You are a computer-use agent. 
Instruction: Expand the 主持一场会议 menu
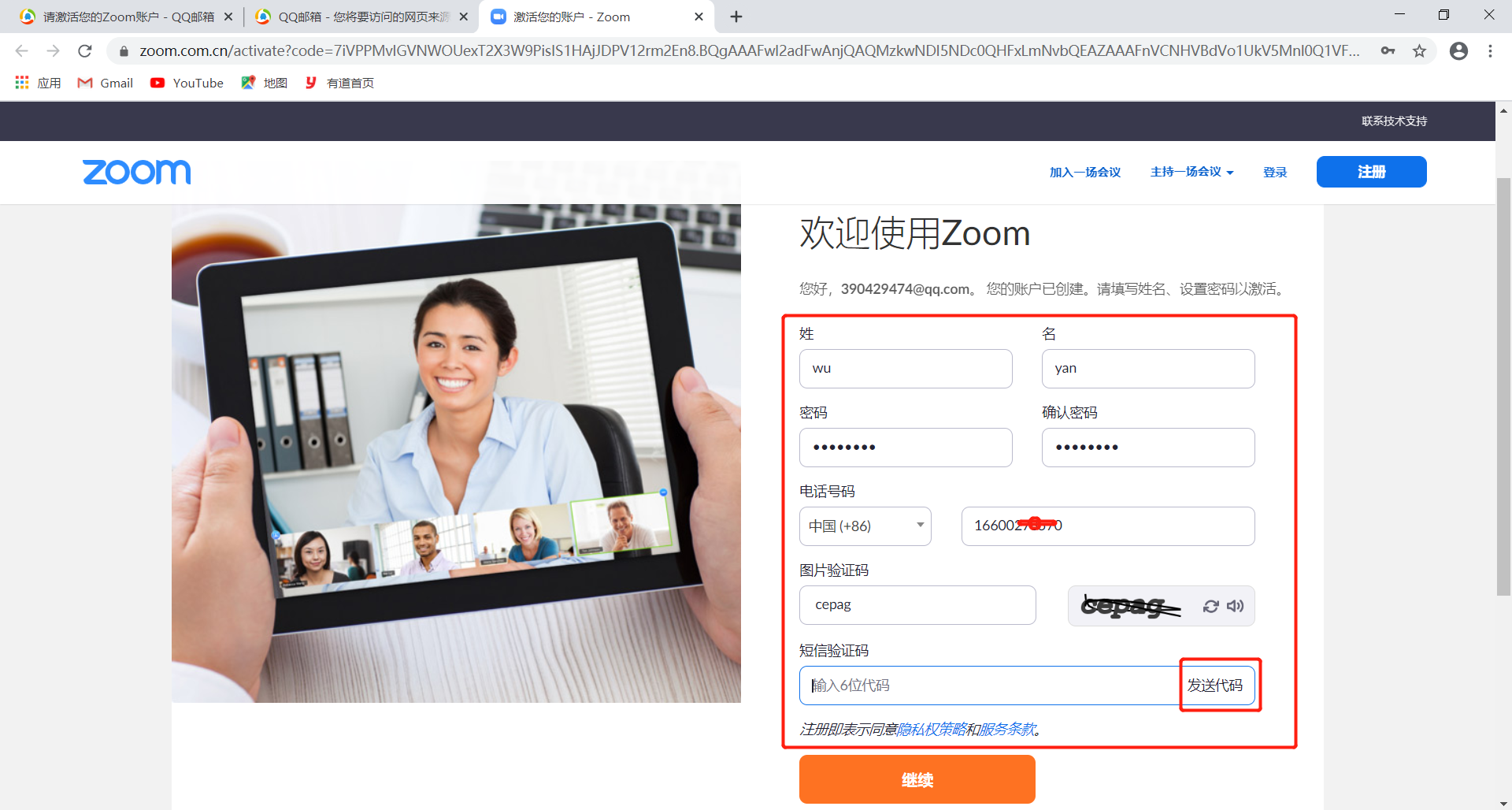click(1191, 172)
